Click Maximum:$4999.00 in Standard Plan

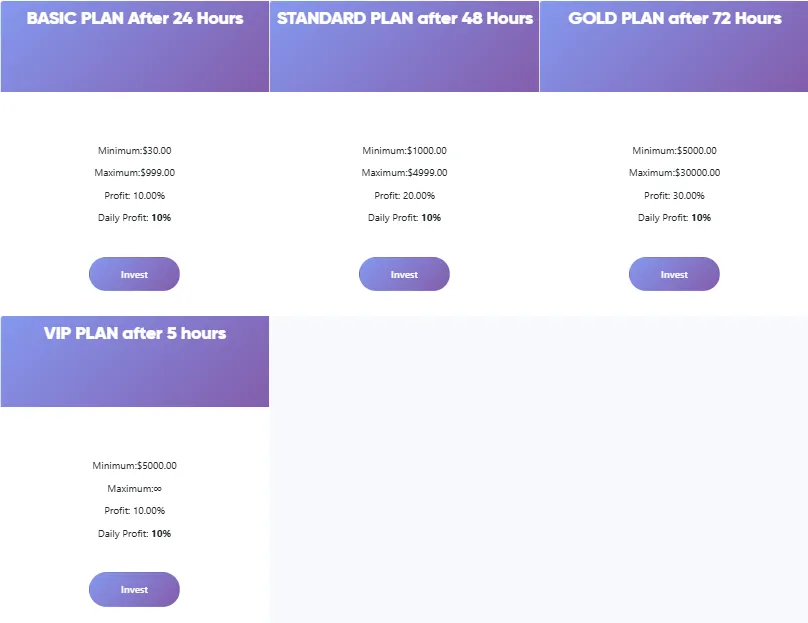point(404,173)
